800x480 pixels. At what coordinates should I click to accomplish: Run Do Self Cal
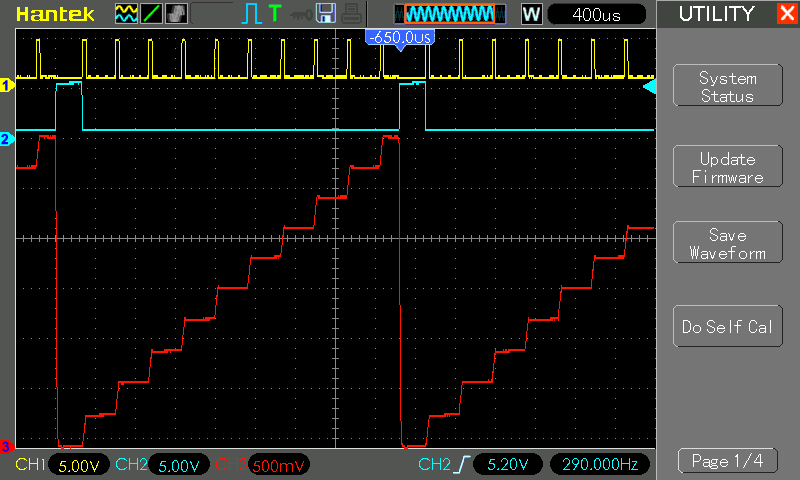727,327
